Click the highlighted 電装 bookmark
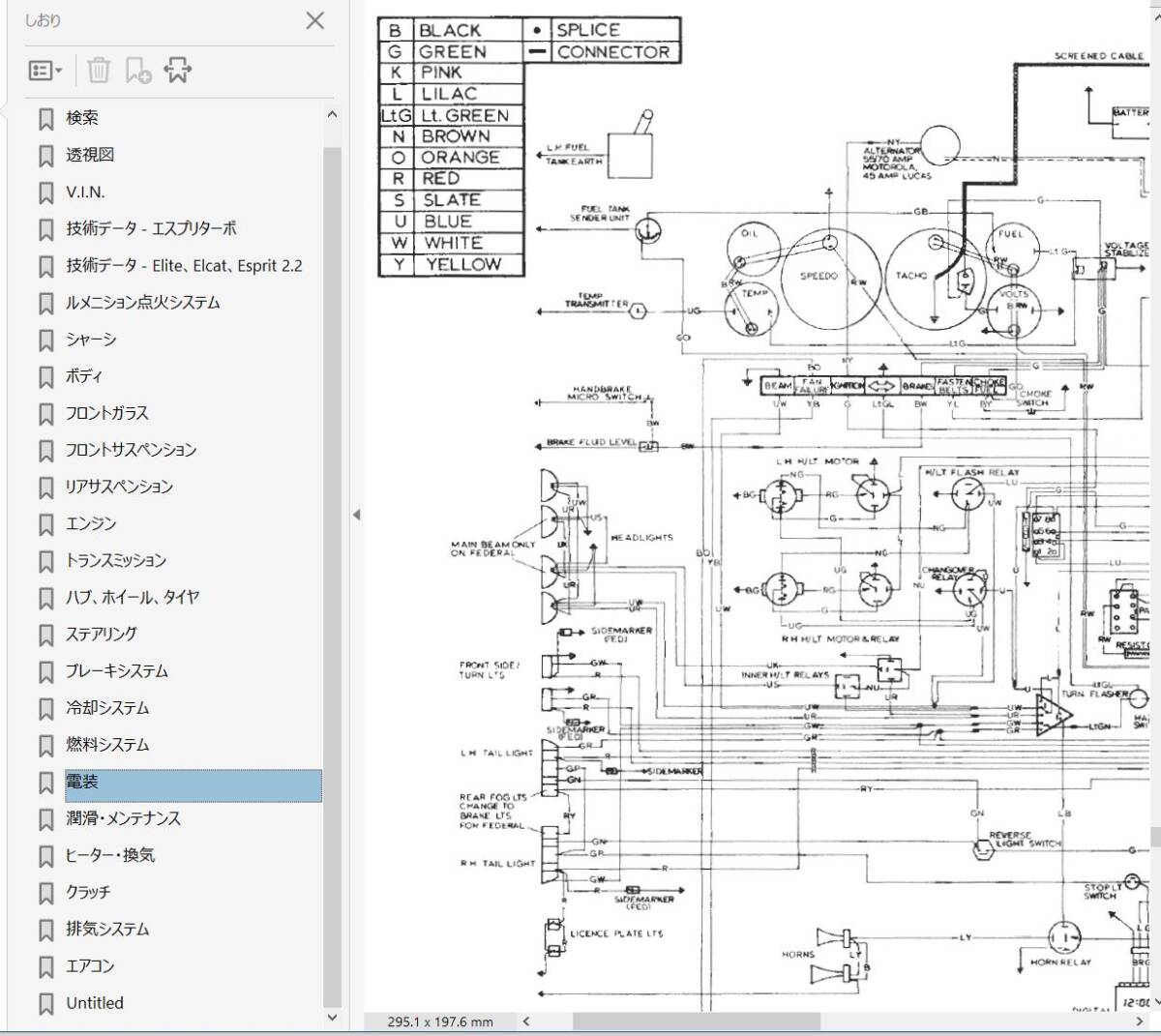 coord(193,785)
